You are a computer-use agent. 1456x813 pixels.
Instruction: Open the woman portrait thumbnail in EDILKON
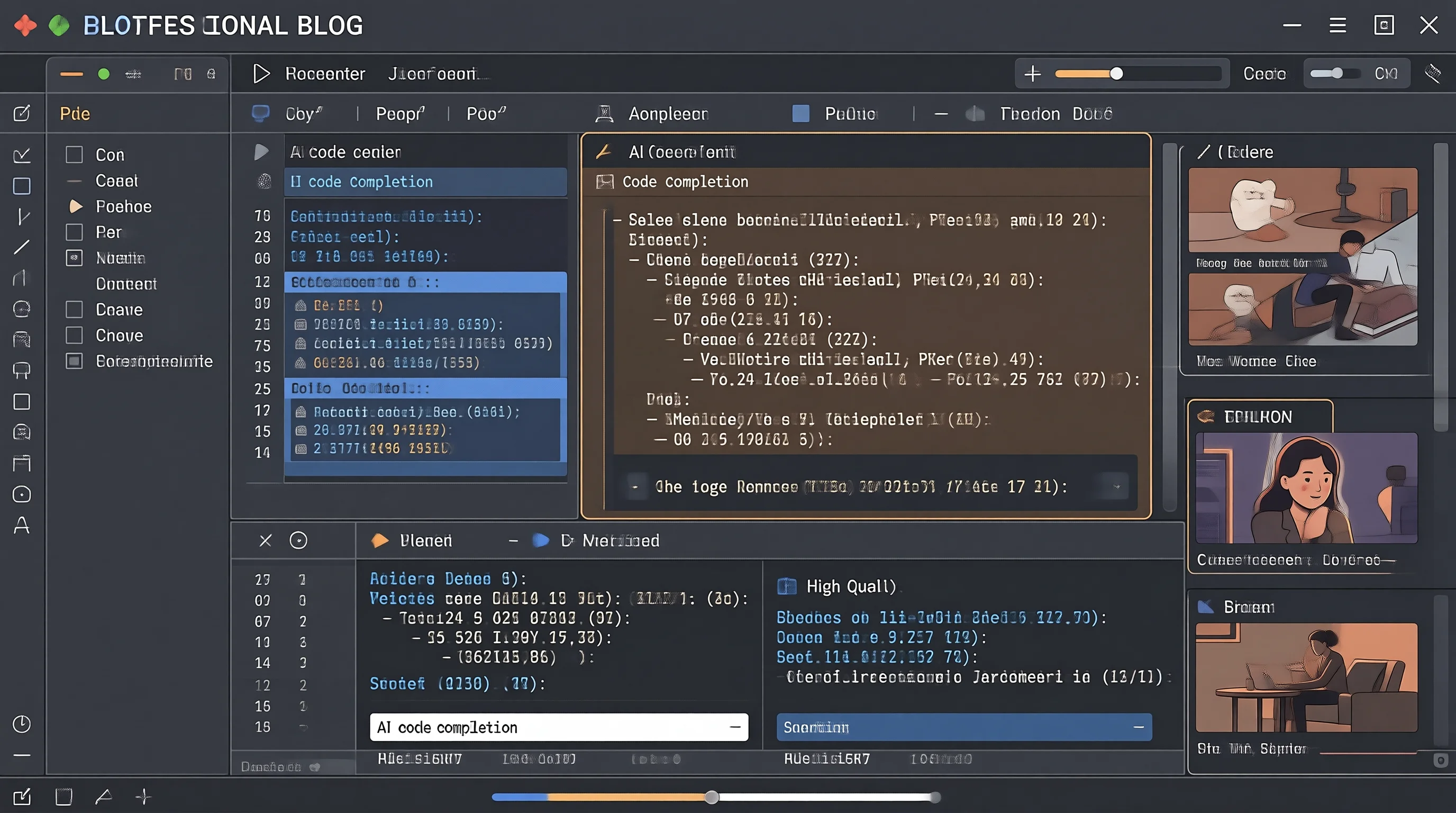click(1307, 488)
